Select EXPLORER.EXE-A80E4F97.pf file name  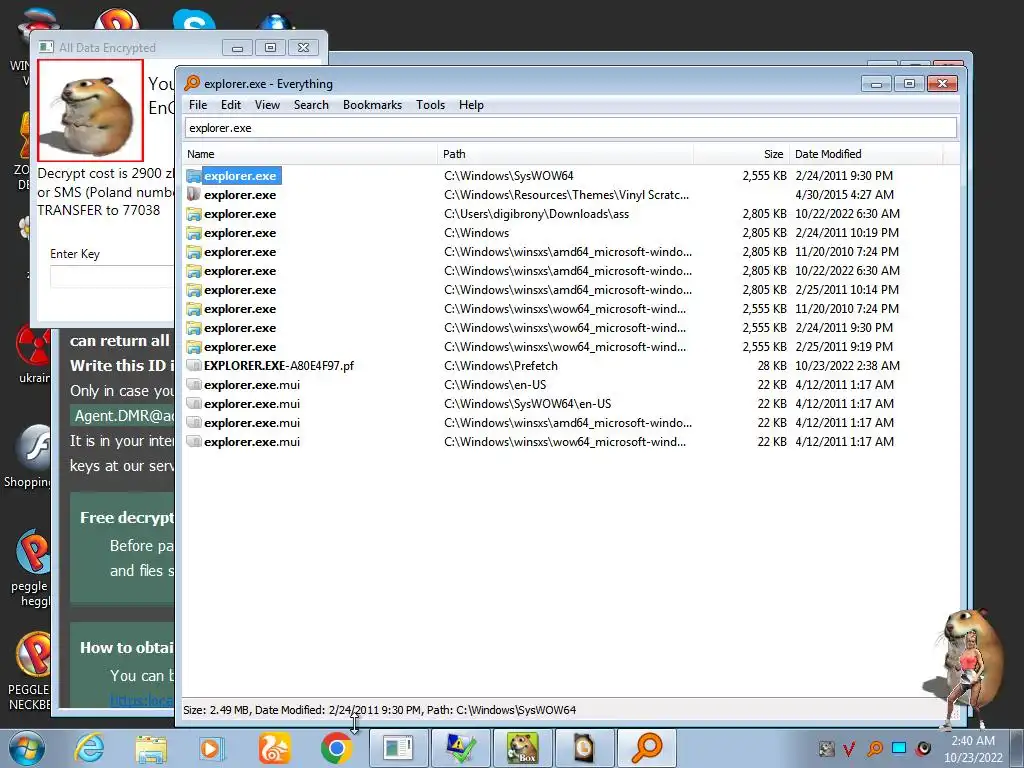[x=279, y=366]
